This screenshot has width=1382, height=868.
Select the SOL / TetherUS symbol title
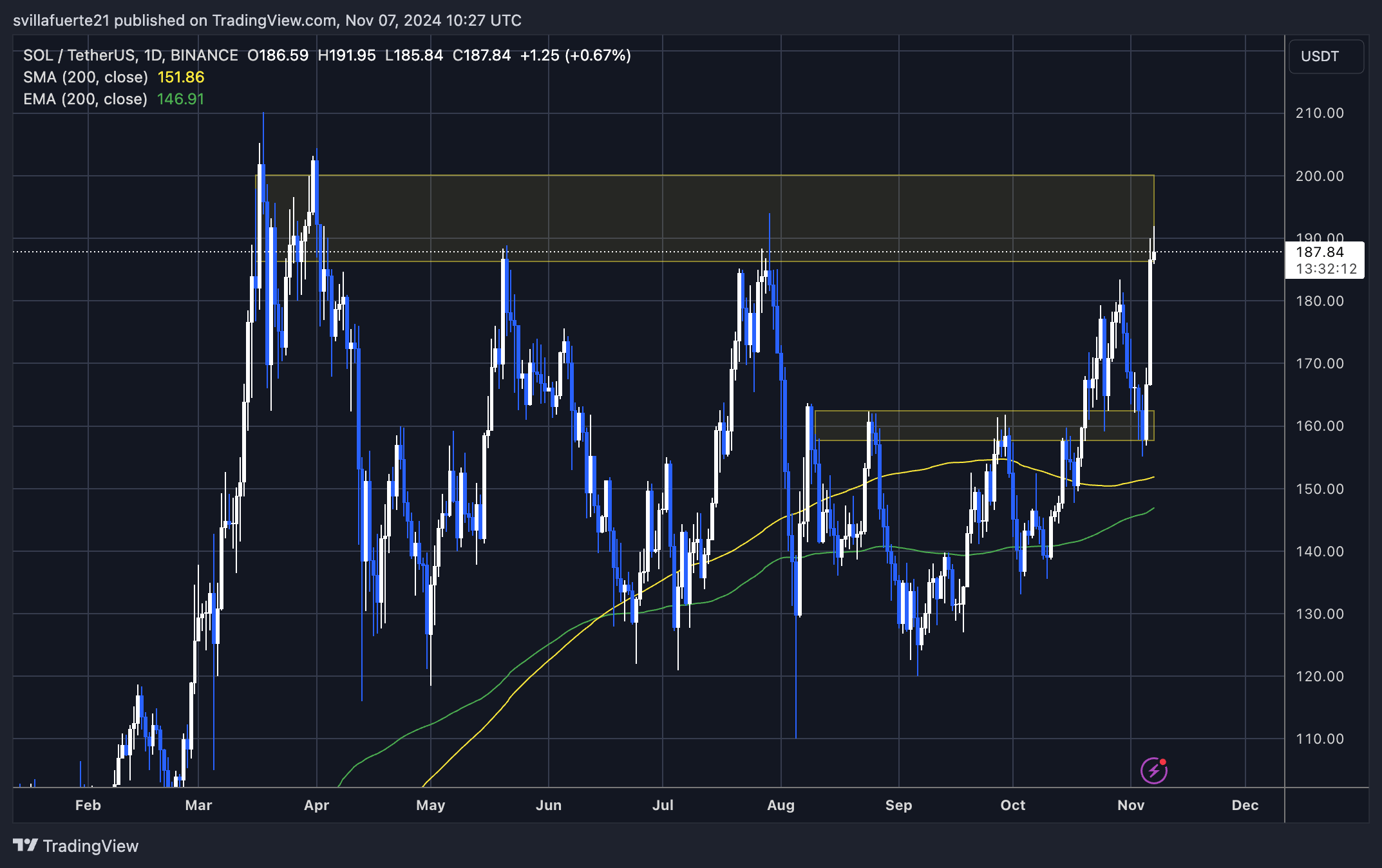click(x=131, y=55)
